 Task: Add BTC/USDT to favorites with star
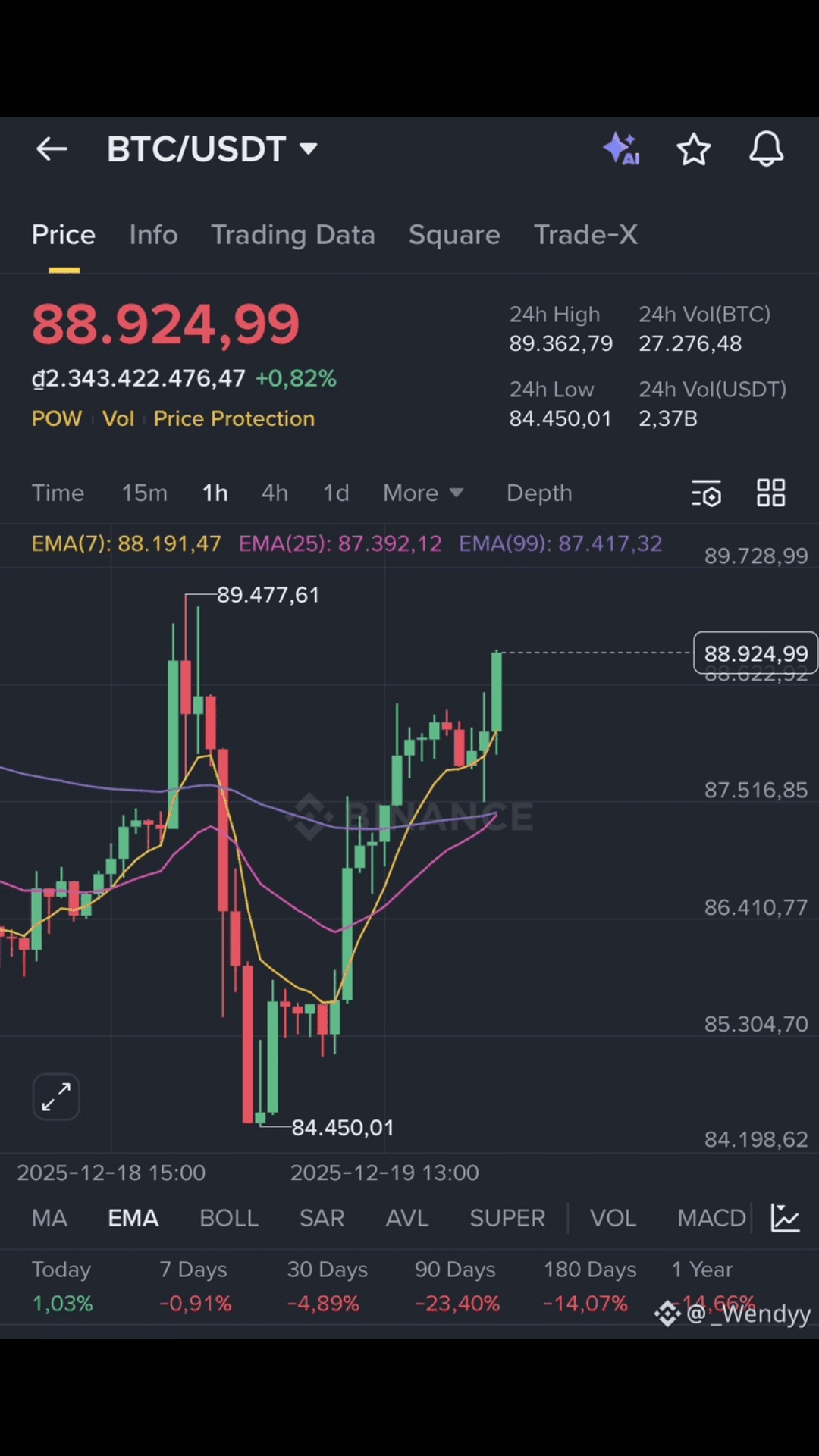point(693,149)
